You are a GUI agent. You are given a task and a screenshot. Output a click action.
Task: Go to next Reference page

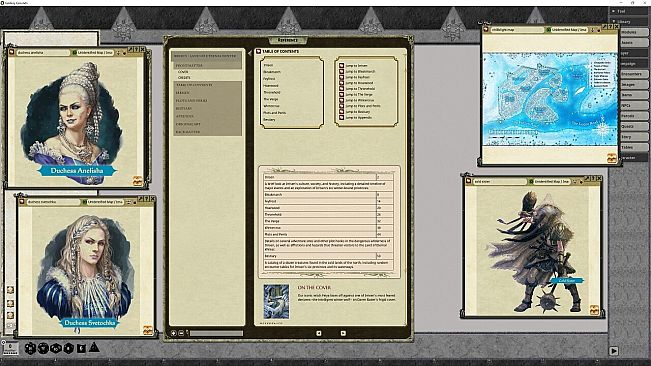[343, 333]
